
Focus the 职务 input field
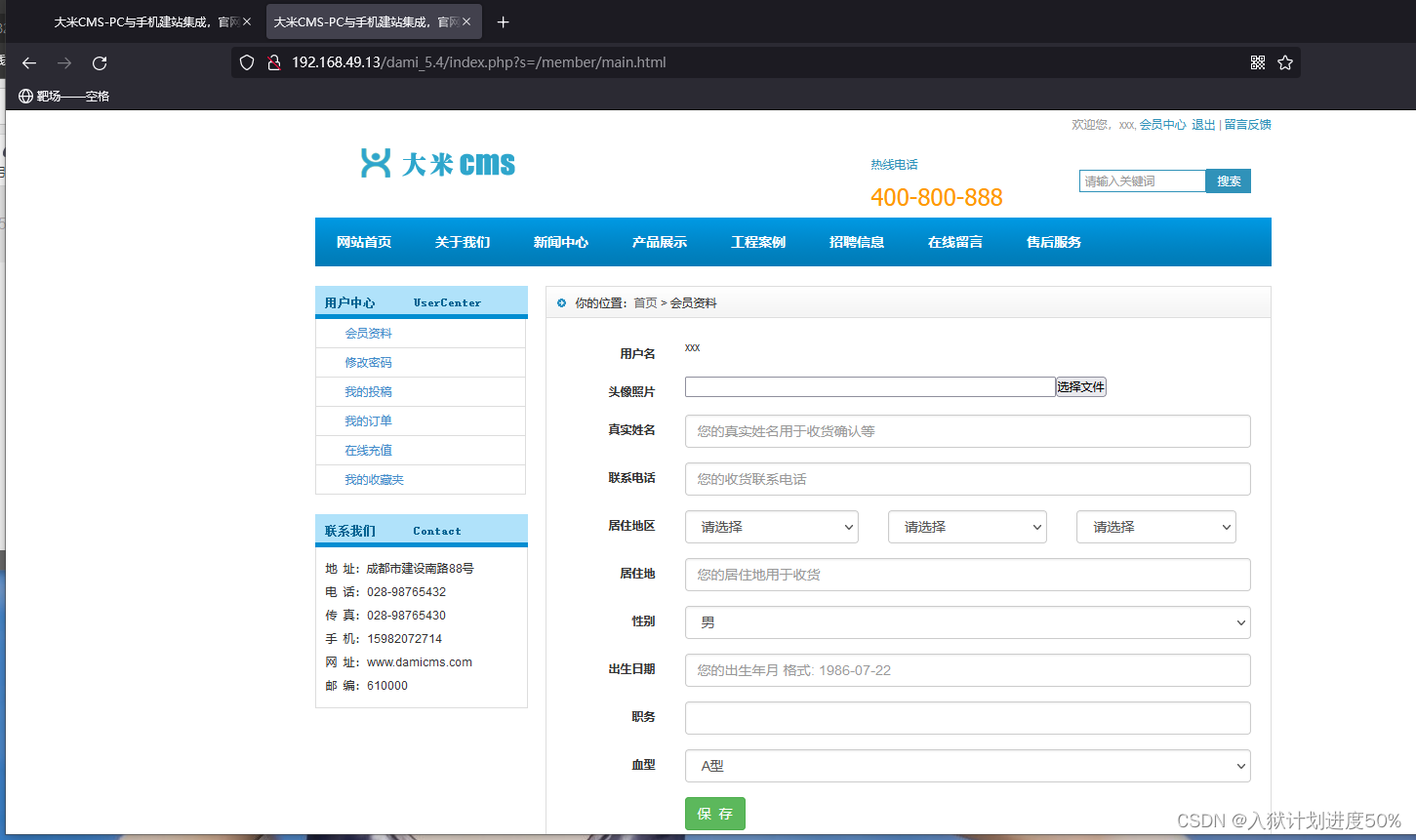point(968,718)
